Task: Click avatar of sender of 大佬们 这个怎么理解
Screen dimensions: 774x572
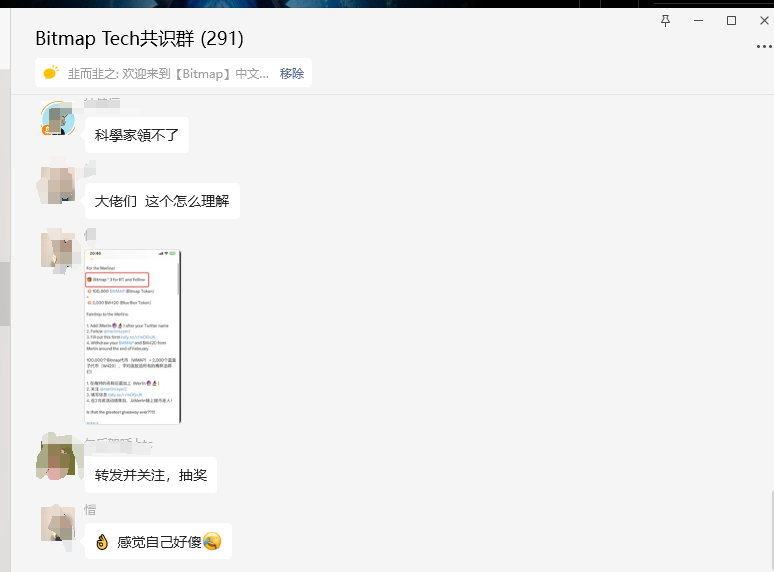Action: coord(58,185)
